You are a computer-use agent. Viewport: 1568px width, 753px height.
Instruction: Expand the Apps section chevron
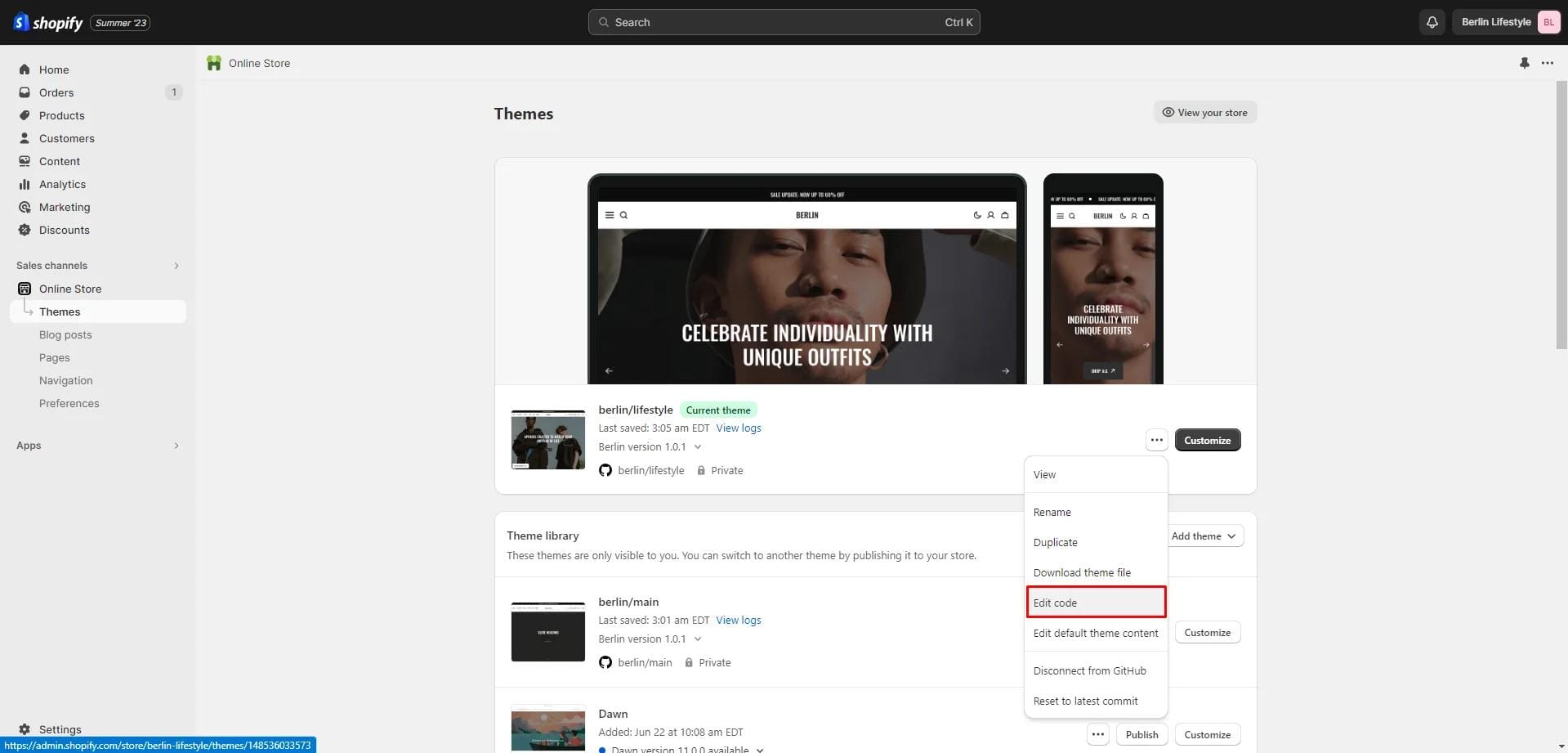(x=176, y=446)
